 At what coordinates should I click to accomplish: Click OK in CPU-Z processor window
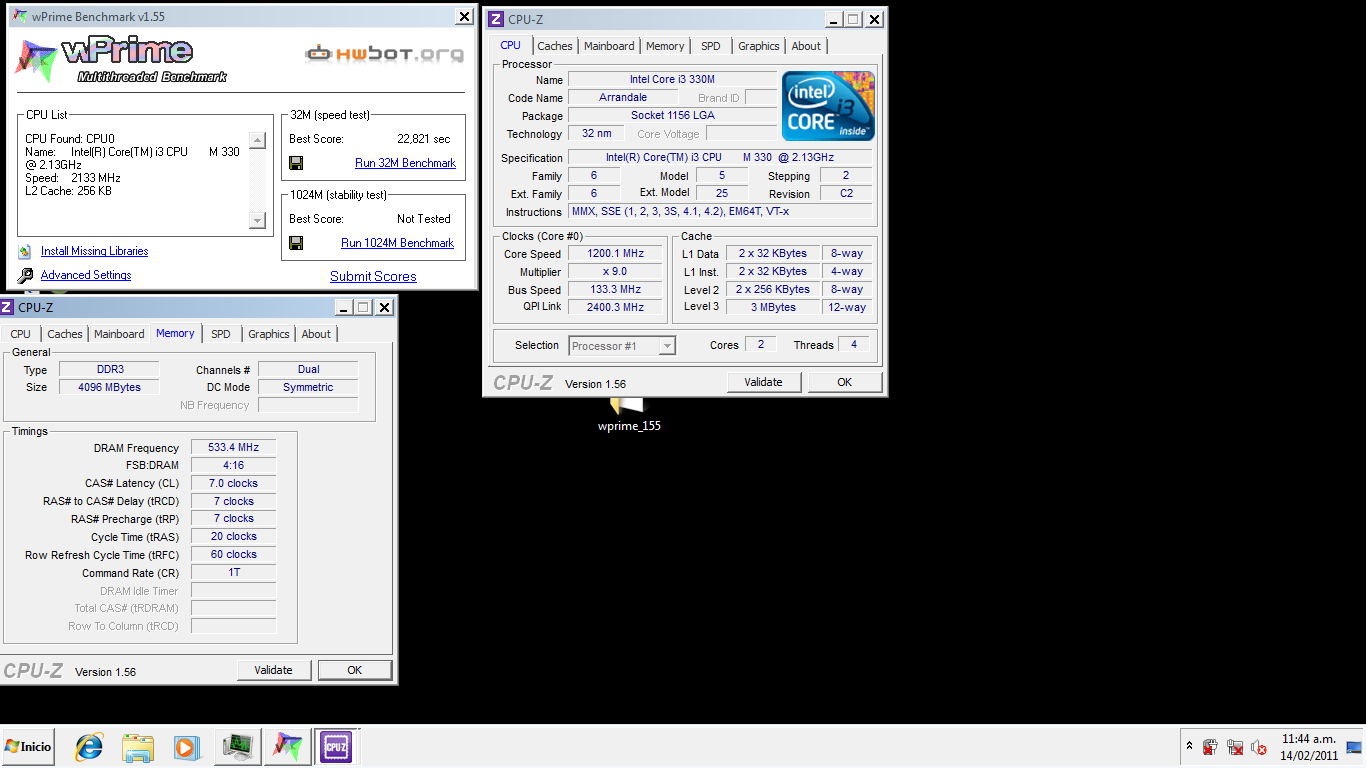[x=845, y=382]
